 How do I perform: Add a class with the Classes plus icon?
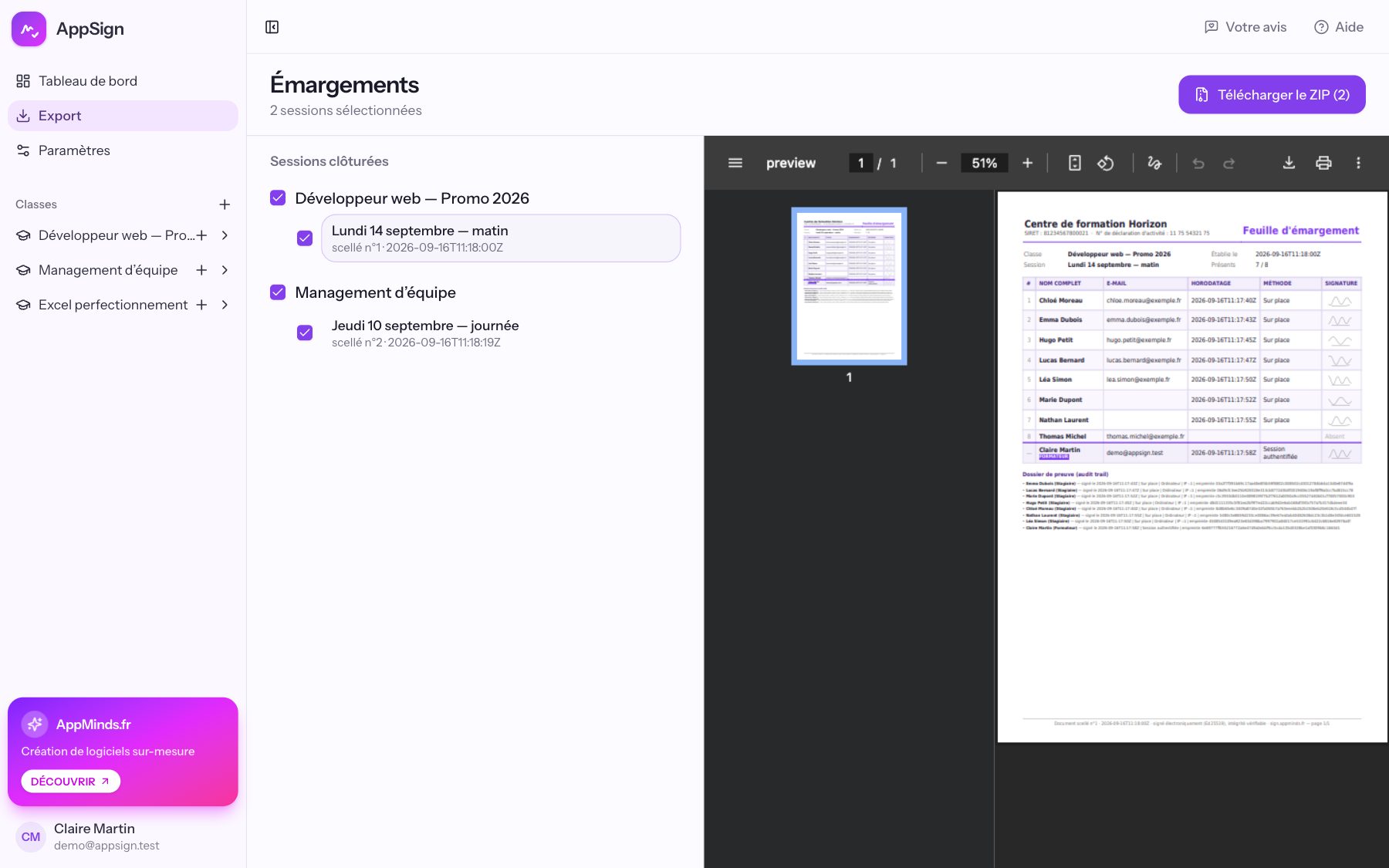click(x=225, y=204)
